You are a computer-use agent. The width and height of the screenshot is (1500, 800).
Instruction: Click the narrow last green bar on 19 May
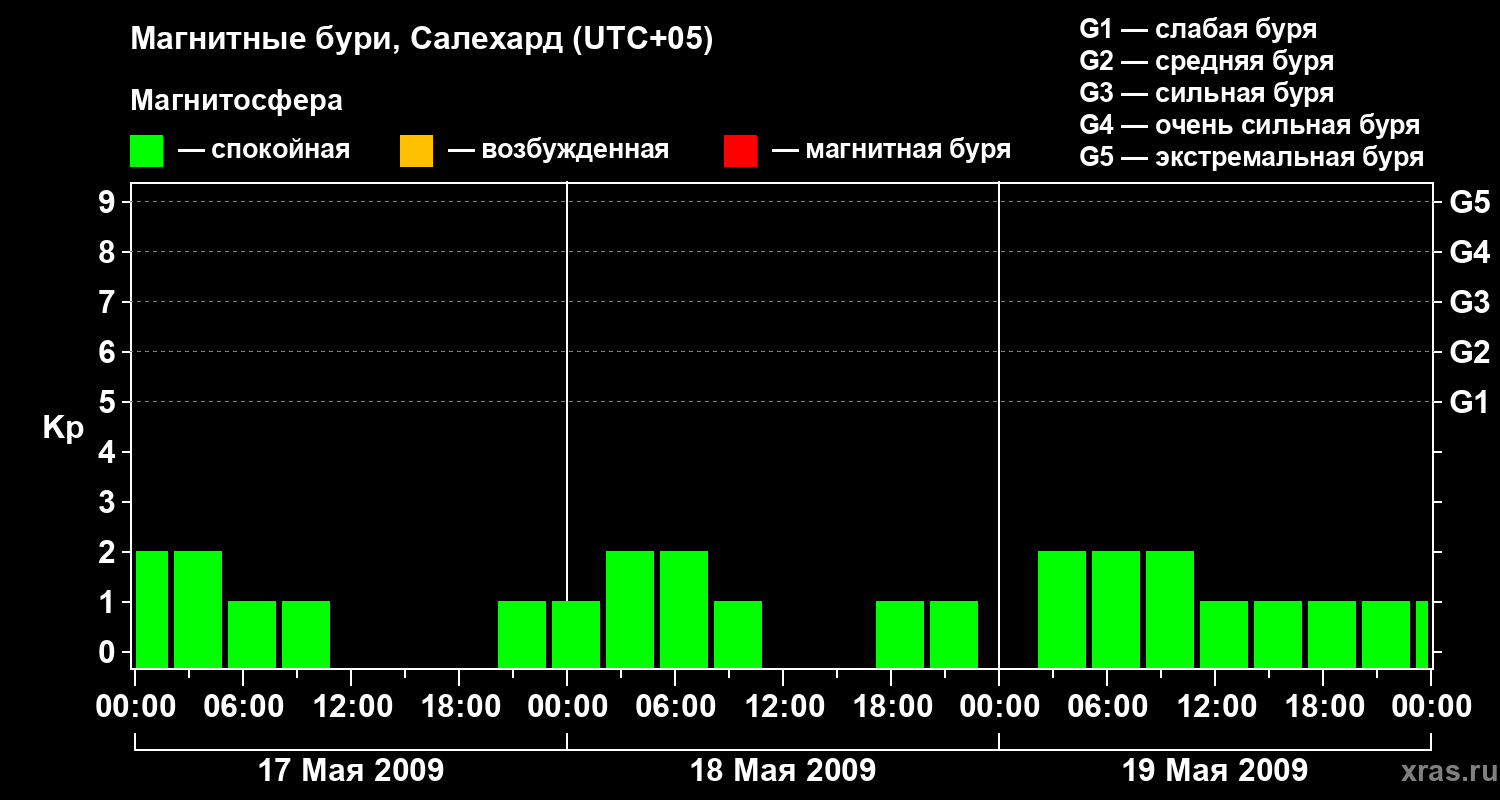(1421, 634)
